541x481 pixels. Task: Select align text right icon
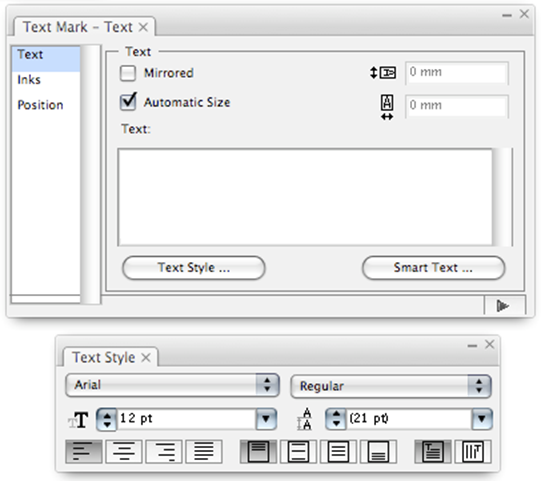point(164,451)
